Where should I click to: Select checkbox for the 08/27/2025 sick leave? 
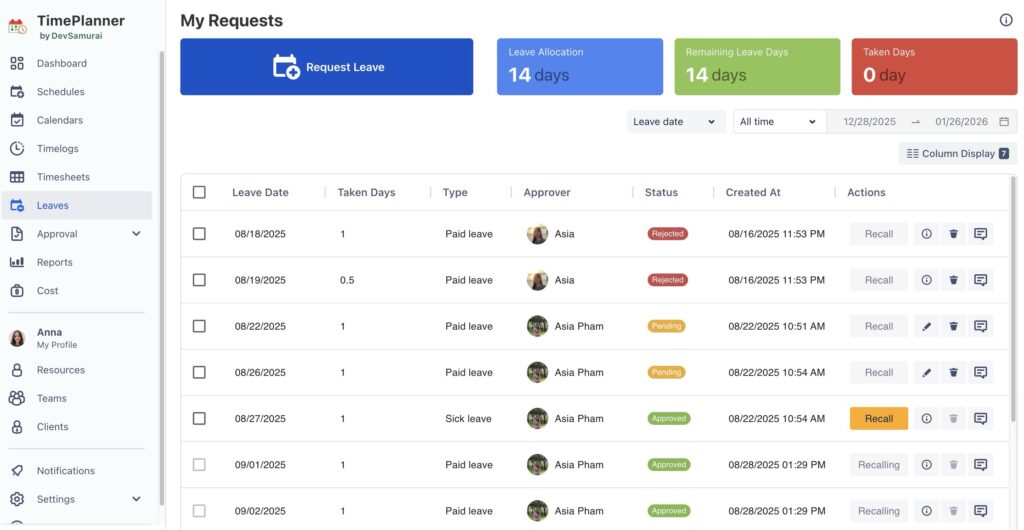(x=199, y=418)
